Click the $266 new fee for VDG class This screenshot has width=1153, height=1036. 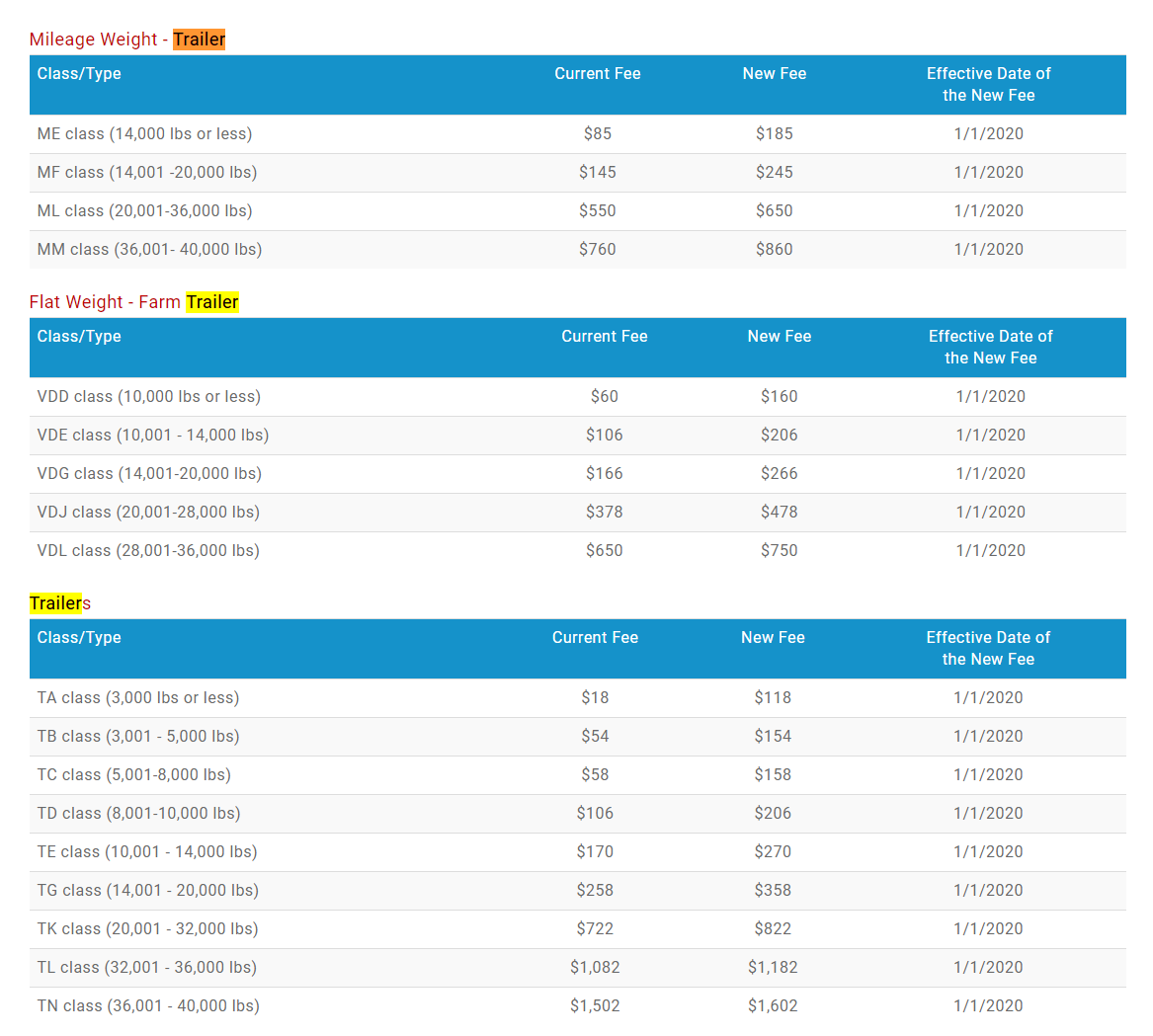click(779, 474)
